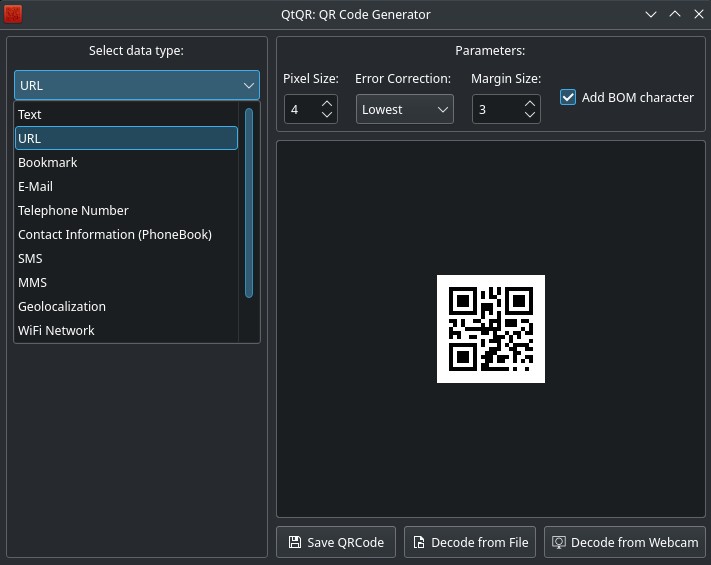Open the Error Correction dropdown showing Lowest

click(404, 109)
